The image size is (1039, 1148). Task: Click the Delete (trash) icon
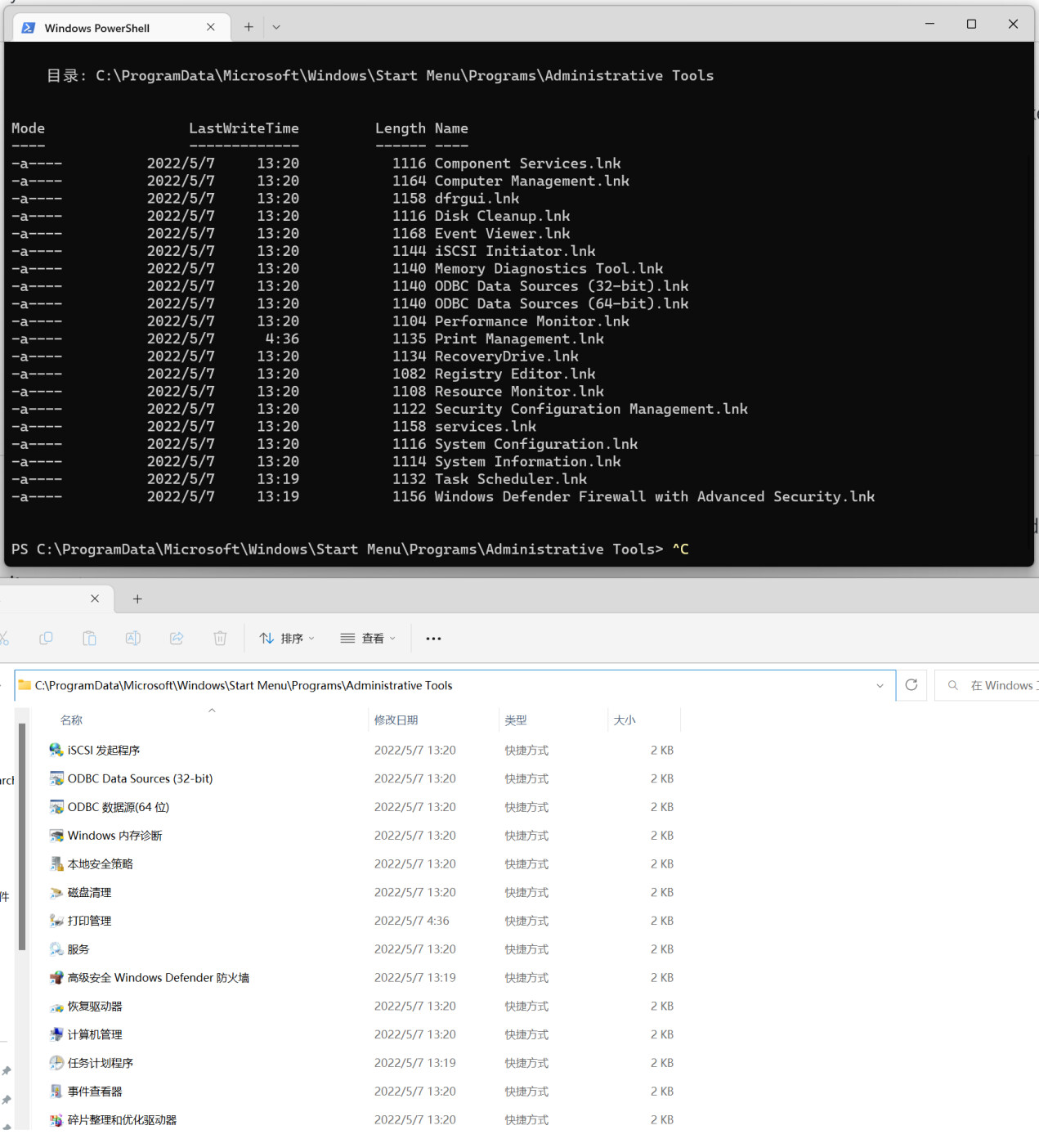pyautogui.click(x=220, y=638)
